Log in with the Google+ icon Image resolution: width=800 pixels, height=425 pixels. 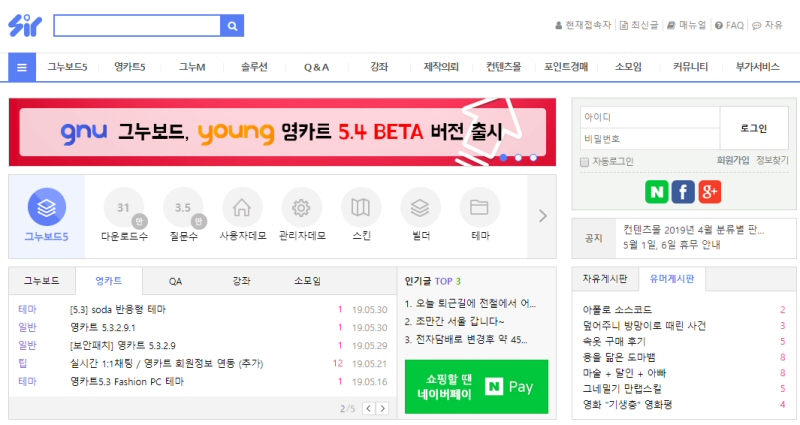[x=710, y=192]
